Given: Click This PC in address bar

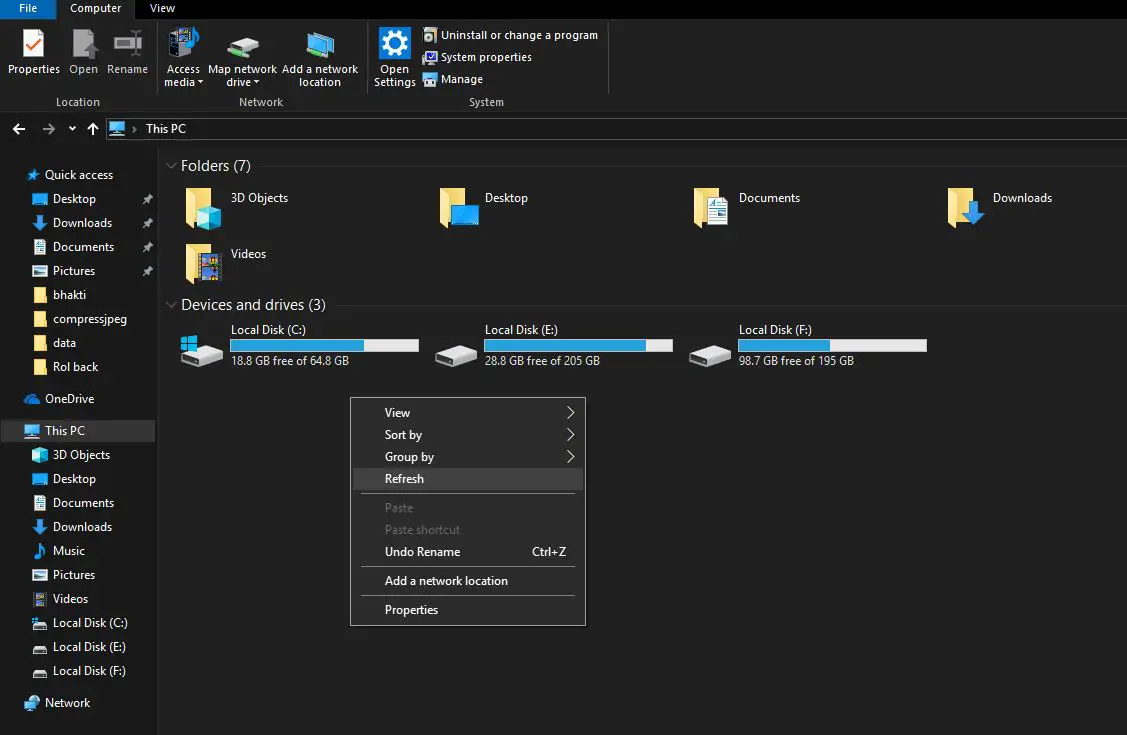Looking at the screenshot, I should [x=165, y=129].
